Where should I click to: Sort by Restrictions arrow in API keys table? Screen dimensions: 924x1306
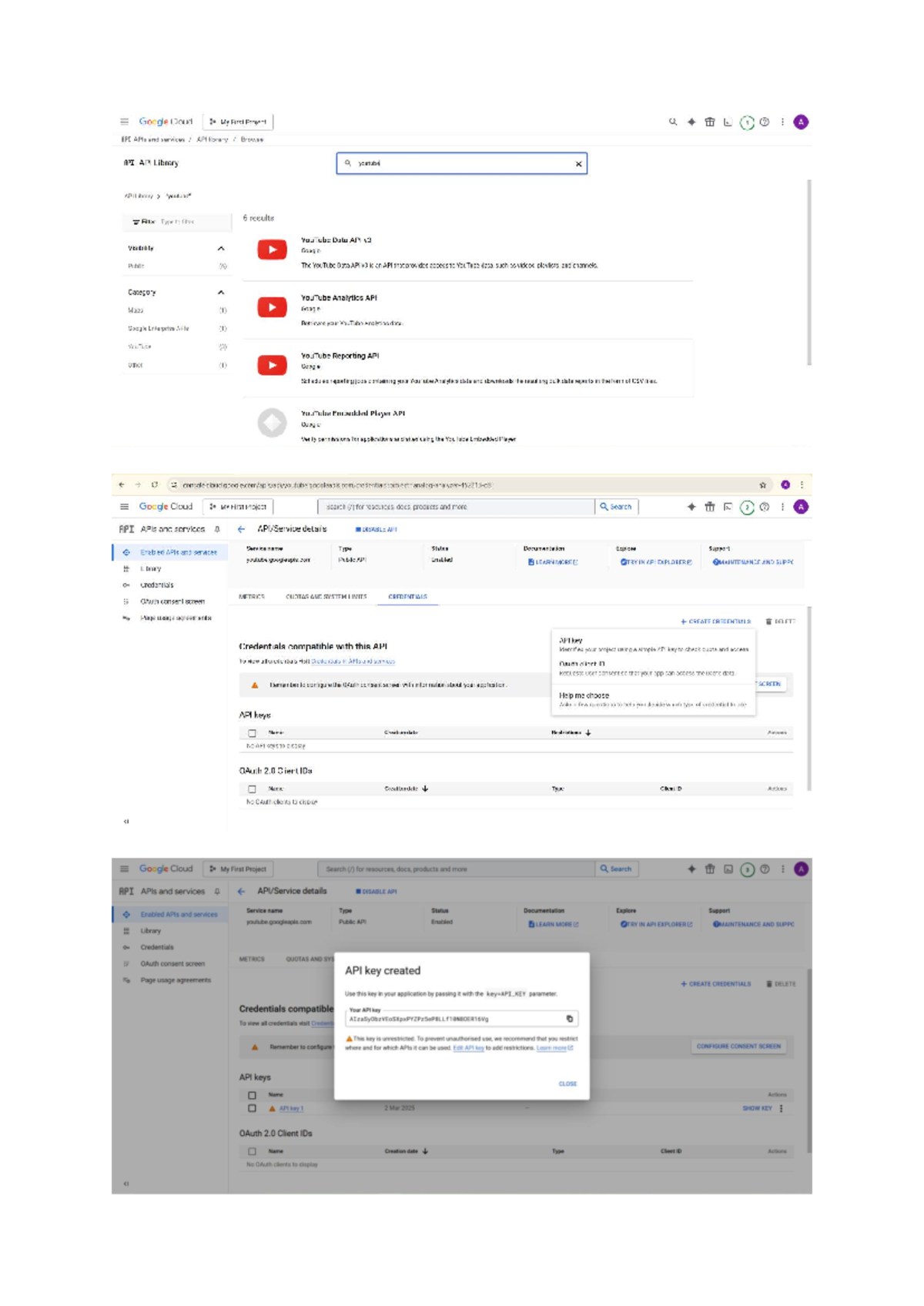[588, 733]
